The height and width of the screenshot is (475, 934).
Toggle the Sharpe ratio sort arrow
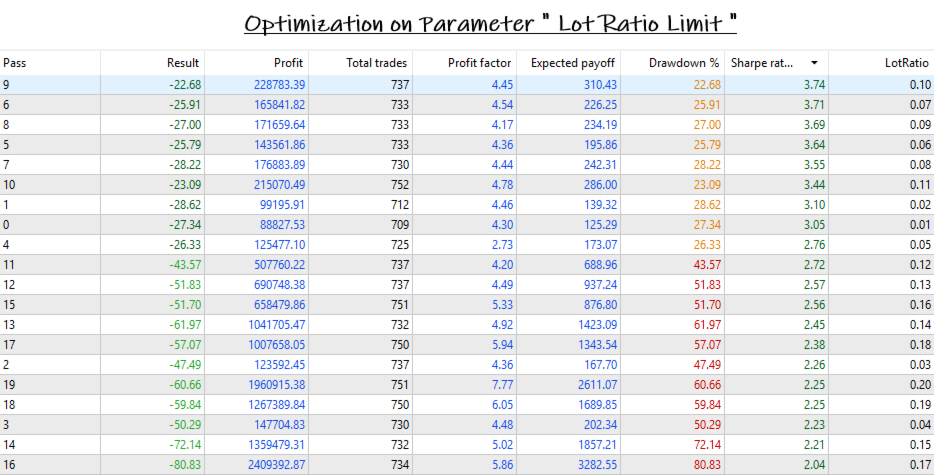pos(814,63)
